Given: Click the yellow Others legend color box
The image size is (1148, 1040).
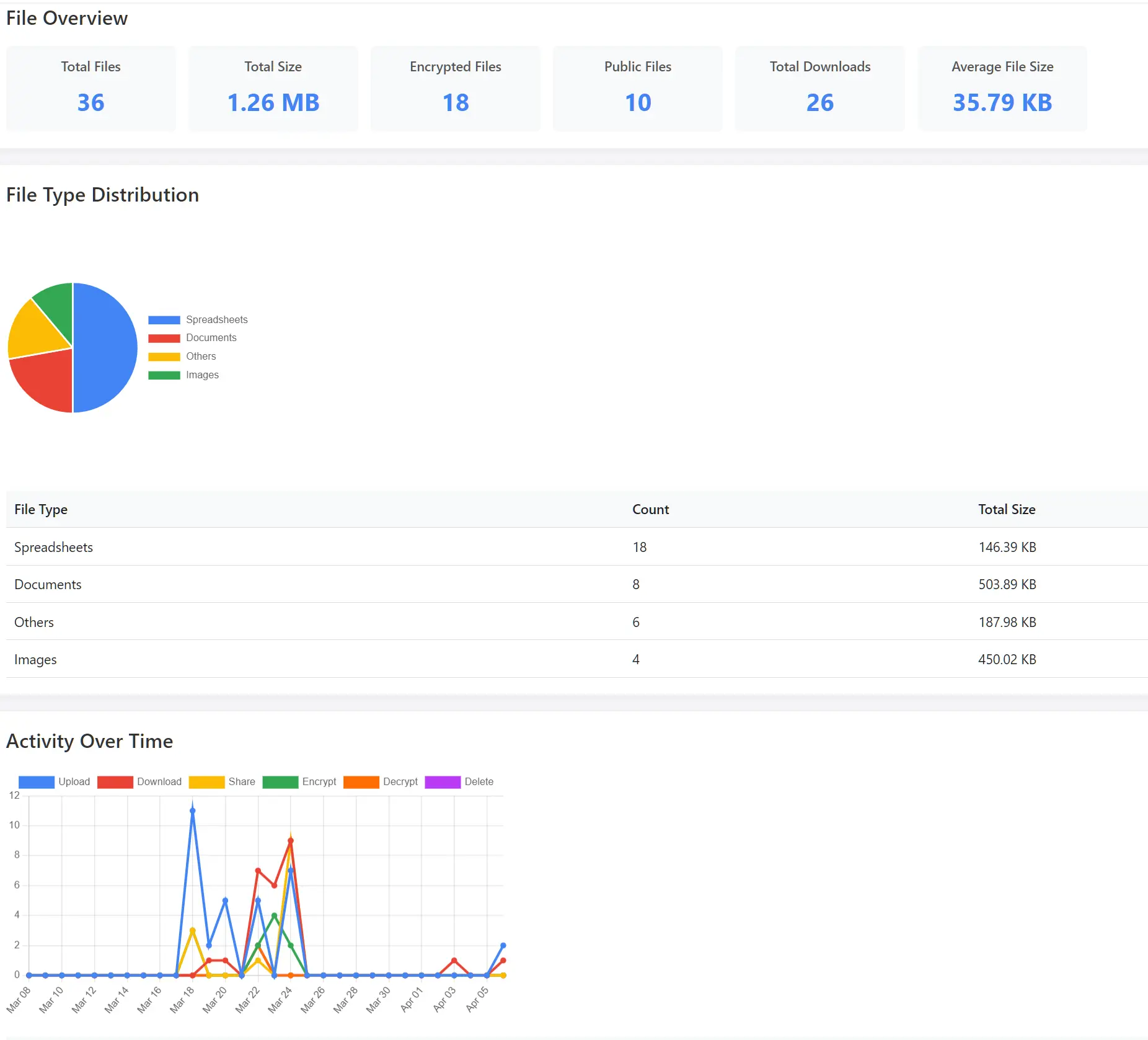Looking at the screenshot, I should coord(164,357).
